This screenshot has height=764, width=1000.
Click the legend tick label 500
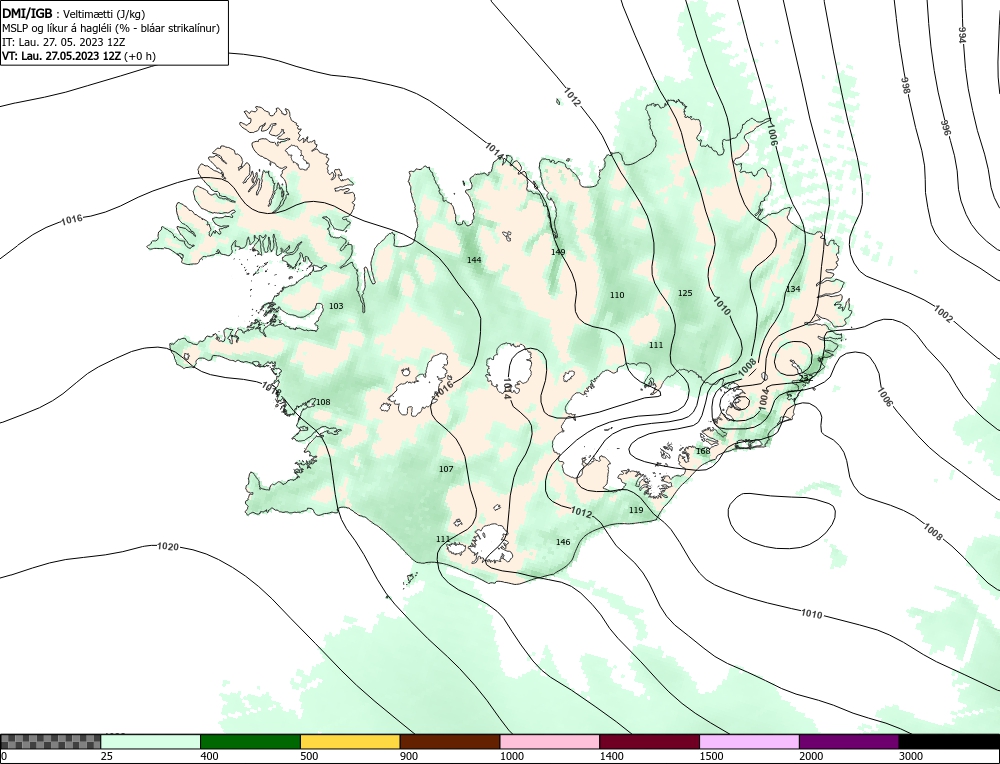[309, 757]
